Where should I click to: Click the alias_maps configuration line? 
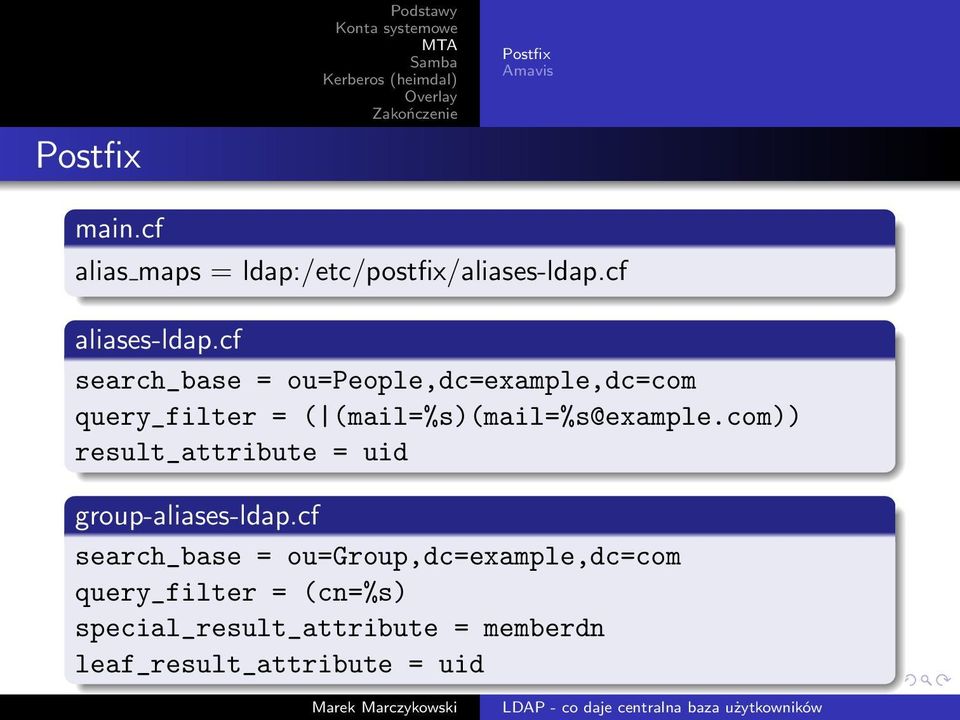point(351,272)
